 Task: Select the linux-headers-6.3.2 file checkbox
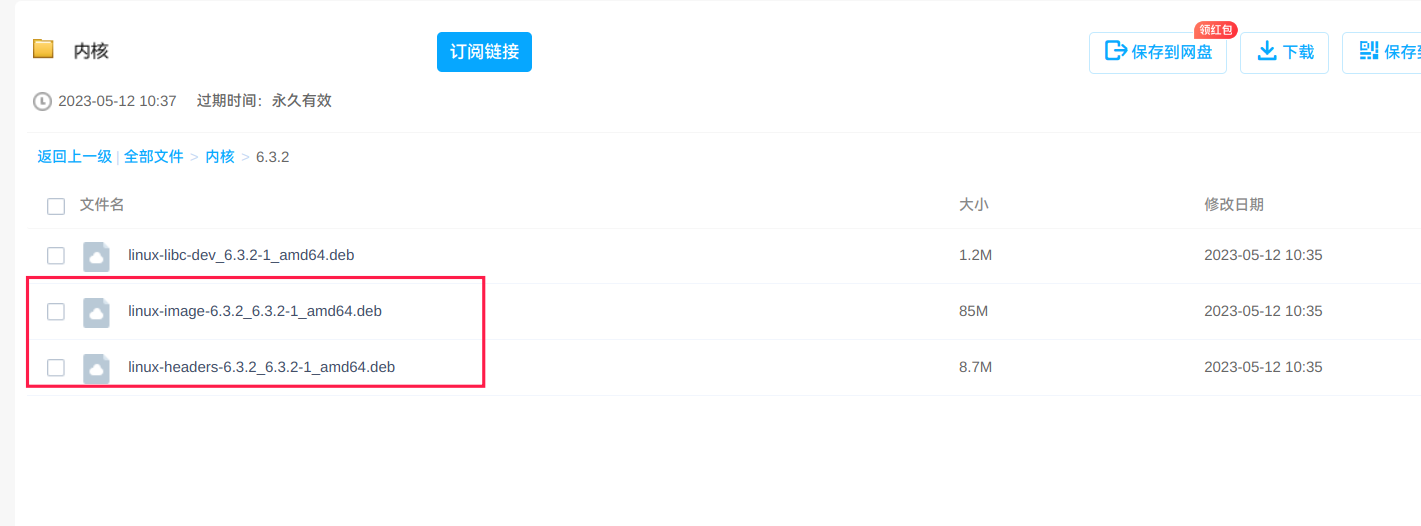tap(56, 368)
